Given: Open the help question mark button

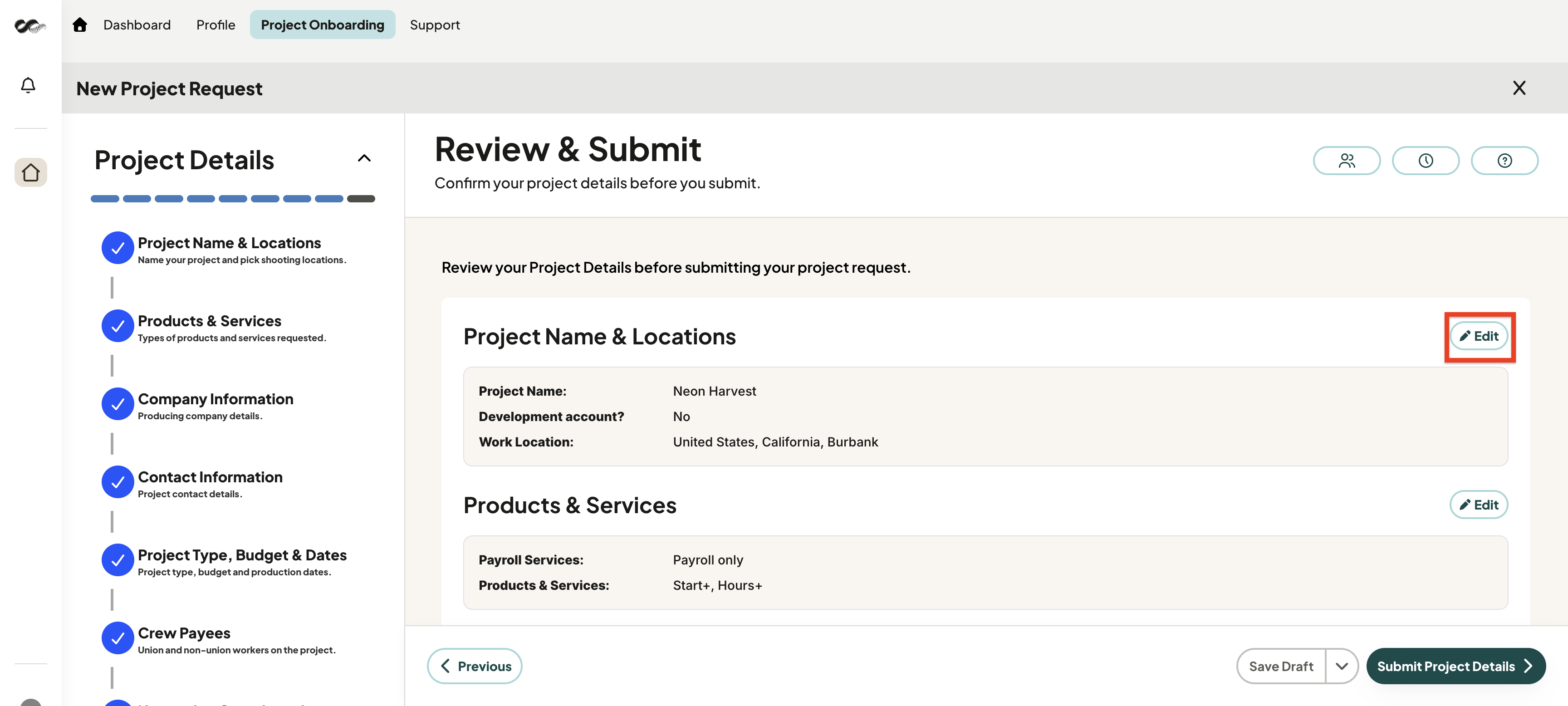Looking at the screenshot, I should [x=1504, y=161].
